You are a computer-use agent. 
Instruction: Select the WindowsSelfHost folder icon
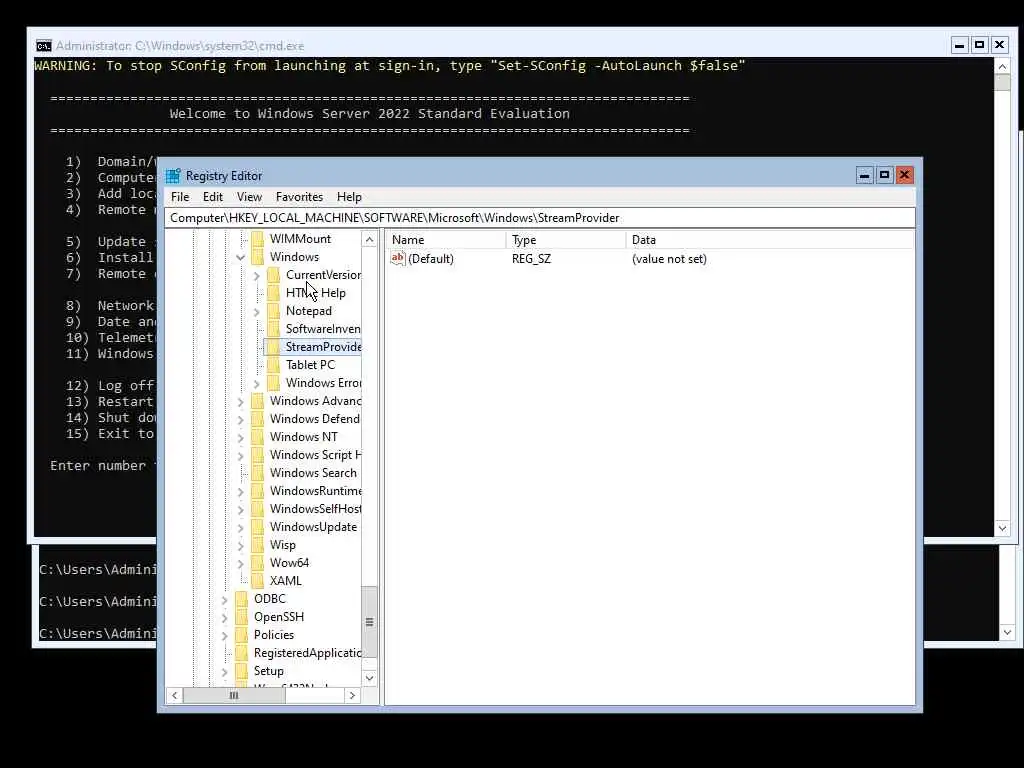coord(258,508)
